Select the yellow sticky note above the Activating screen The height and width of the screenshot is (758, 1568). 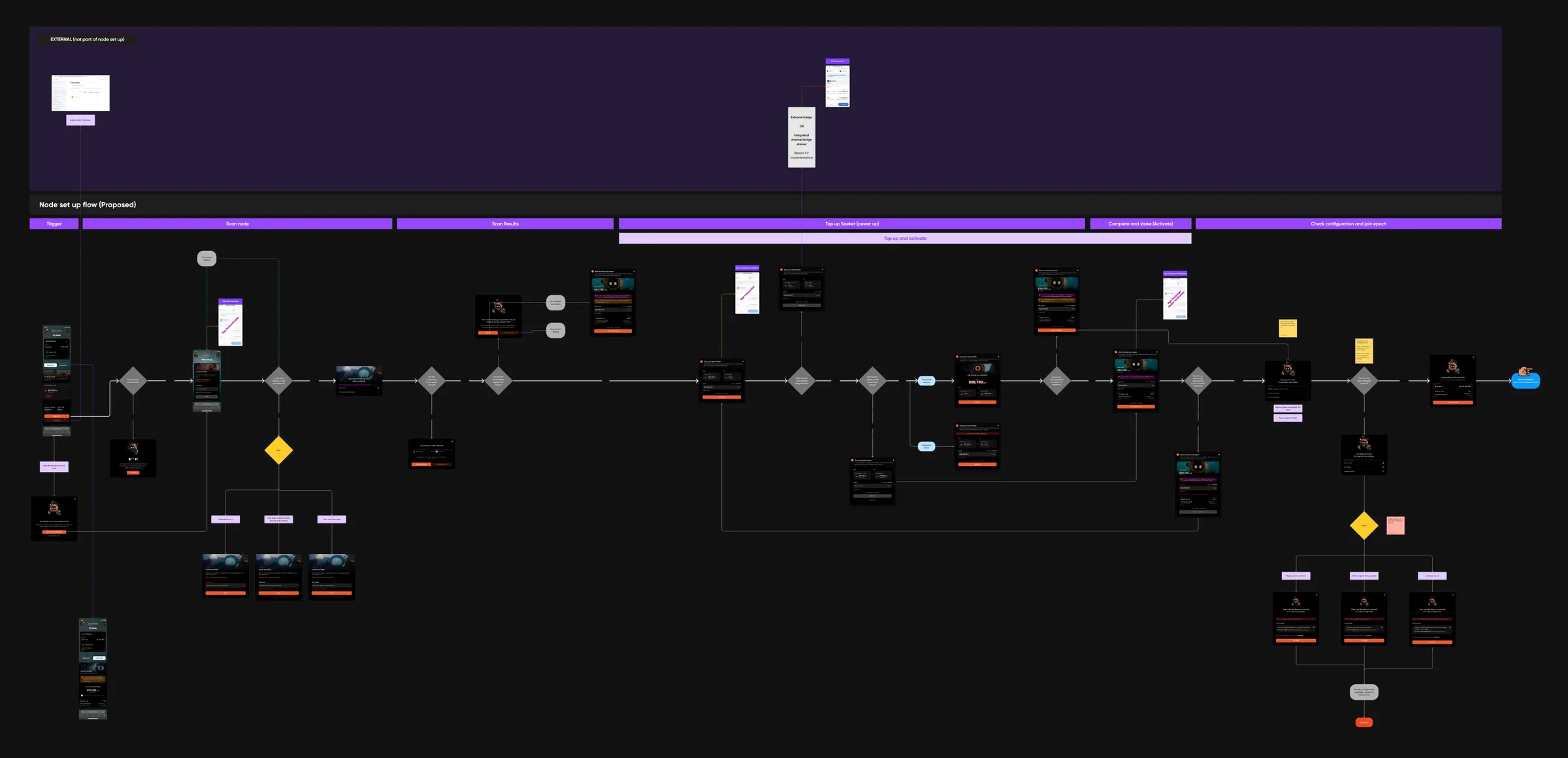pyautogui.click(x=1288, y=328)
